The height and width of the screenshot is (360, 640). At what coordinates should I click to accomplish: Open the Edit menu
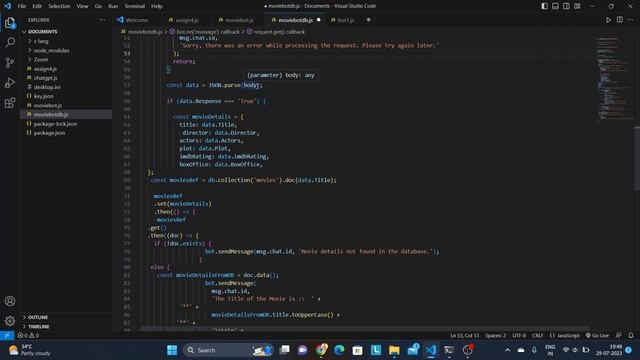(37, 6)
